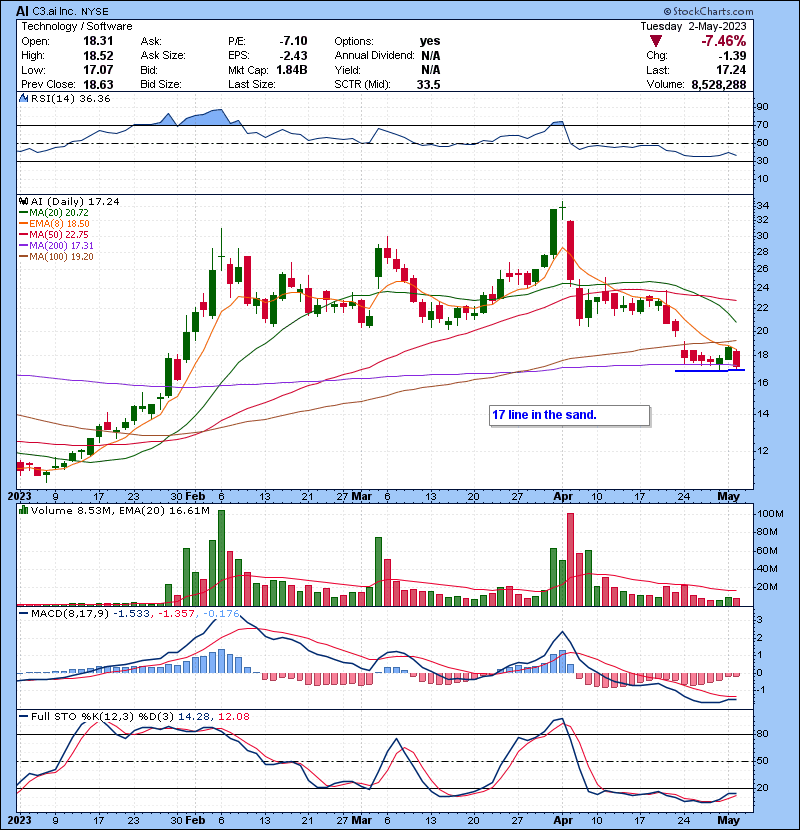The width and height of the screenshot is (800, 830).
Task: Click the May label on price chart axis
Action: 728,497
